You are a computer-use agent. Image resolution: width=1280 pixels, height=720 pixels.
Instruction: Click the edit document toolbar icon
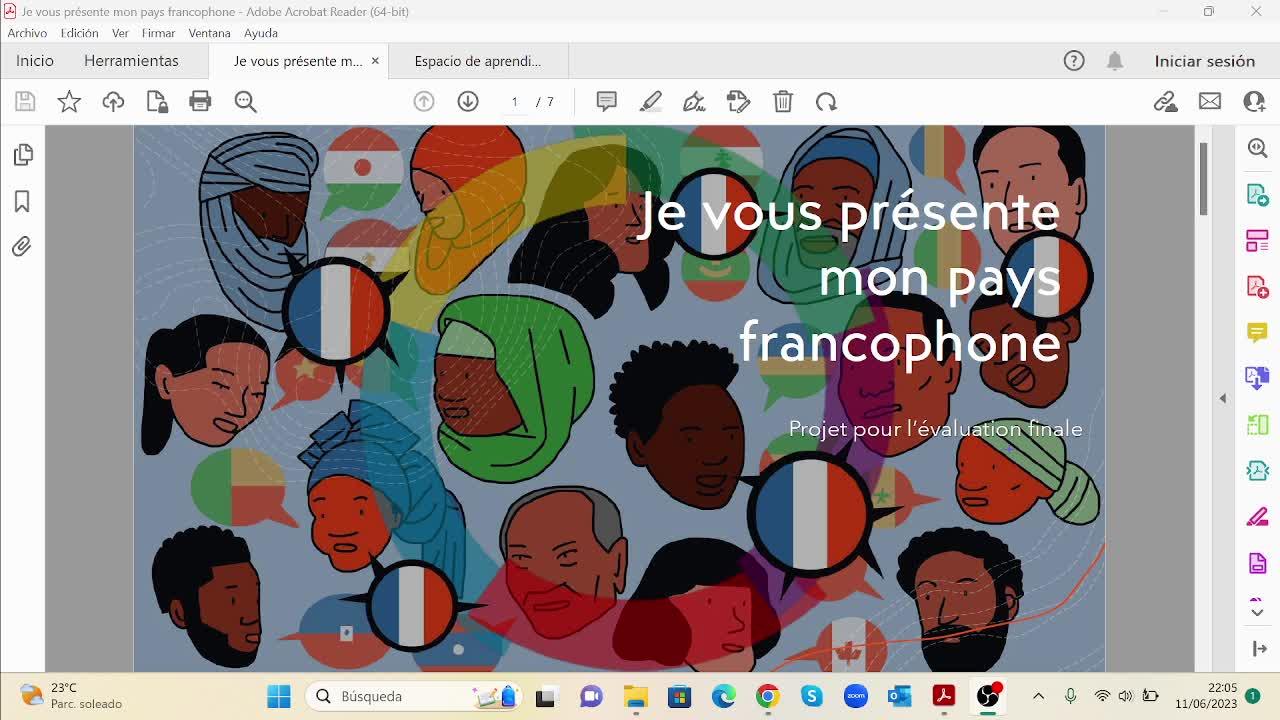tap(738, 101)
